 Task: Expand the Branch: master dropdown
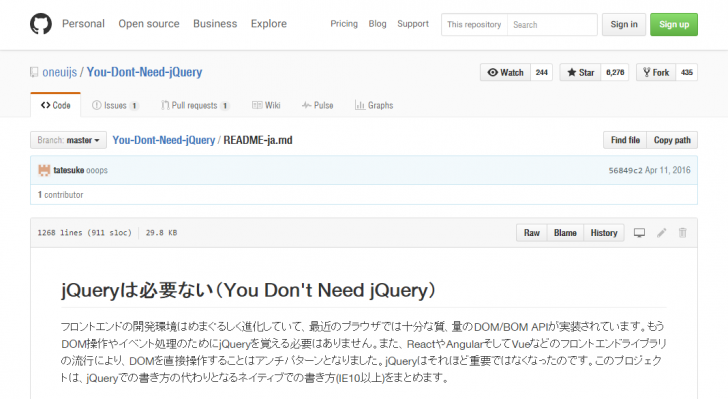(x=68, y=140)
